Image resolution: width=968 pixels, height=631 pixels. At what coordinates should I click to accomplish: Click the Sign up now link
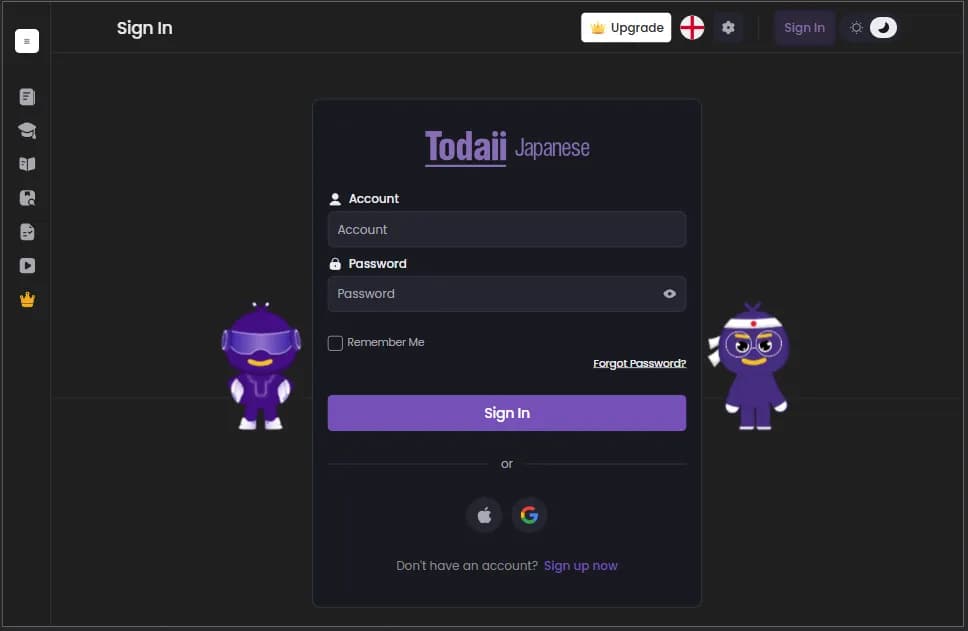point(580,566)
